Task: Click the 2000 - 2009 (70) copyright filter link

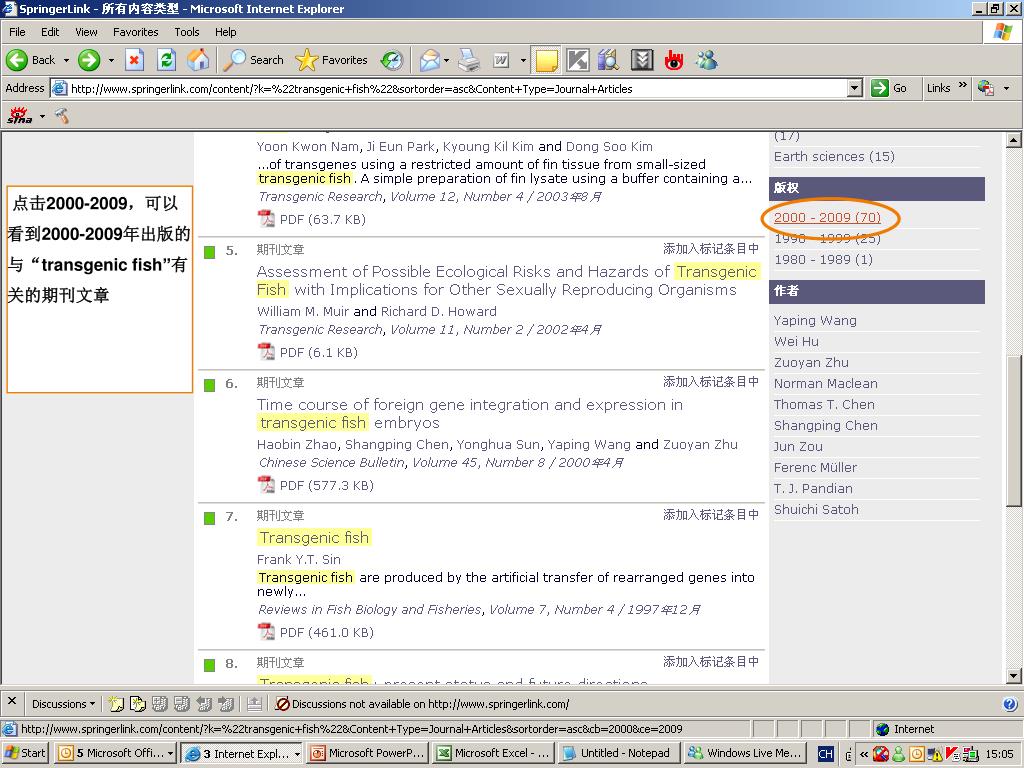Action: 827,217
